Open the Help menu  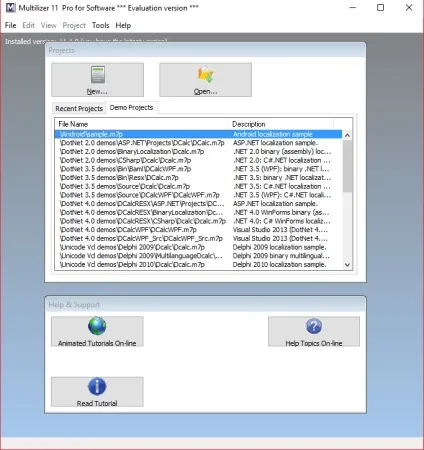point(123,25)
